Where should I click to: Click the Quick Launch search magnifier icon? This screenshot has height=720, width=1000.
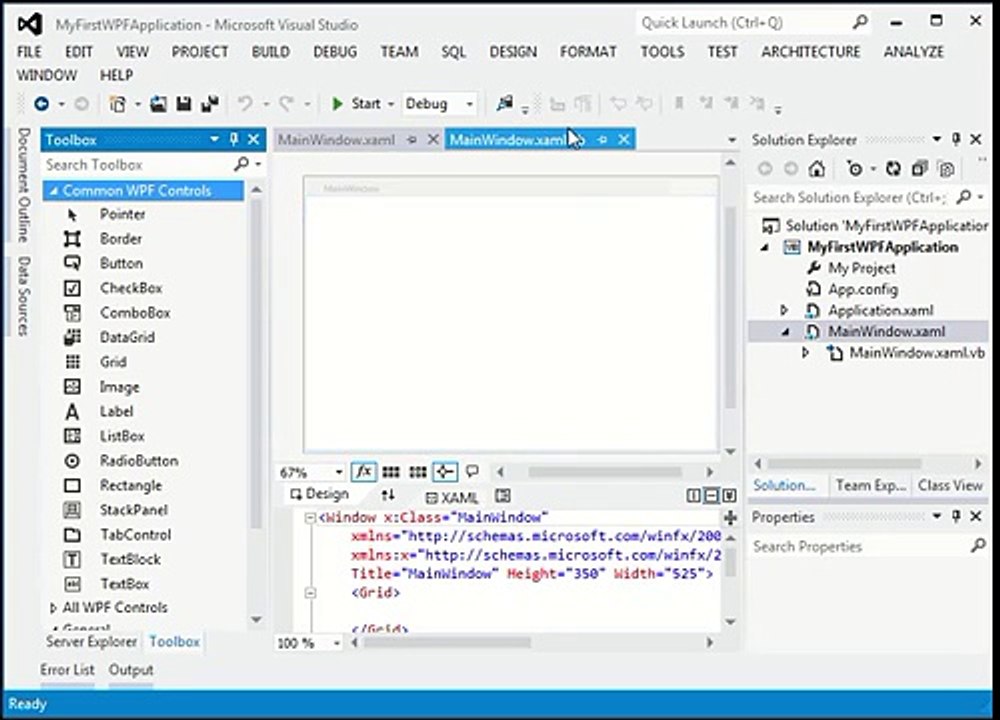[x=860, y=23]
